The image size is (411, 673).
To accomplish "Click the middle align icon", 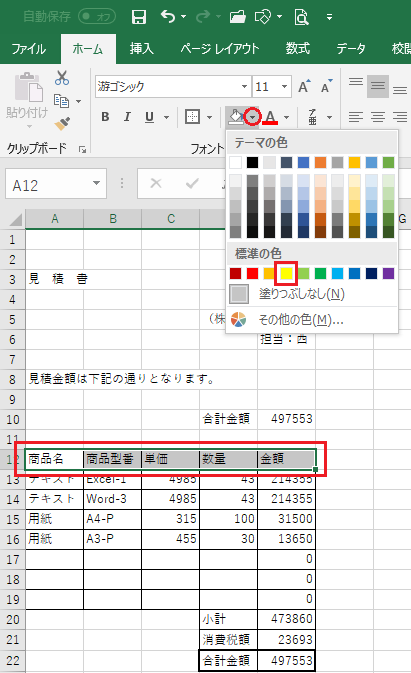I will 378,86.
